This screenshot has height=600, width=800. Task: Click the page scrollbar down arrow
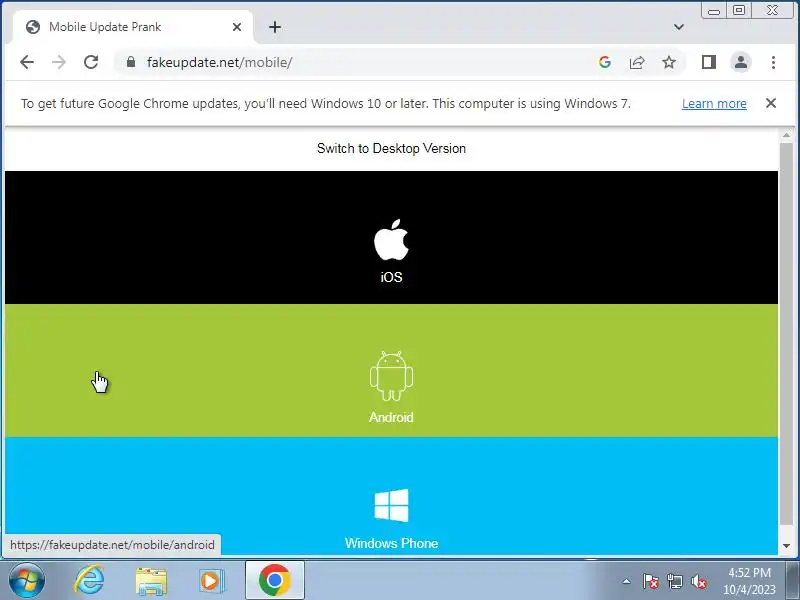pos(786,546)
